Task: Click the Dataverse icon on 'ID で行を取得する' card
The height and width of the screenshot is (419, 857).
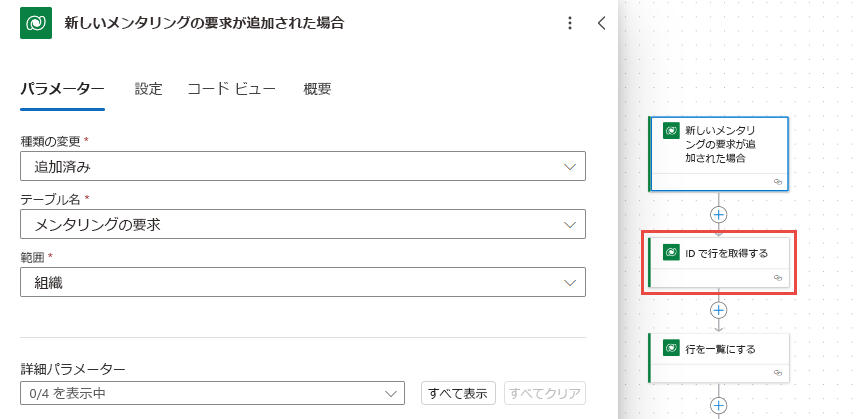Action: [x=671, y=252]
